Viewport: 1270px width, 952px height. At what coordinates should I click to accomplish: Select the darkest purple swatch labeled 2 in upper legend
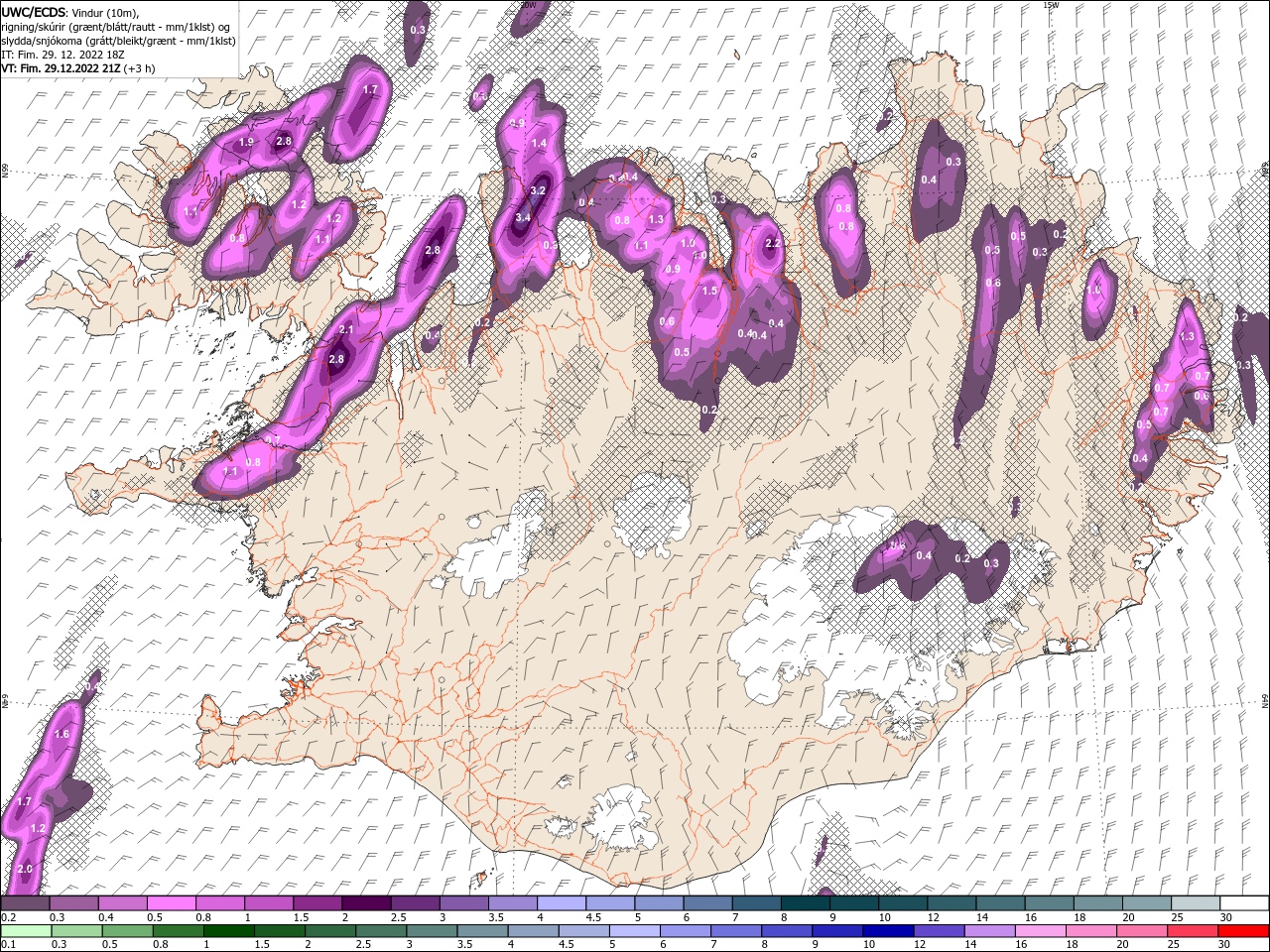365,903
